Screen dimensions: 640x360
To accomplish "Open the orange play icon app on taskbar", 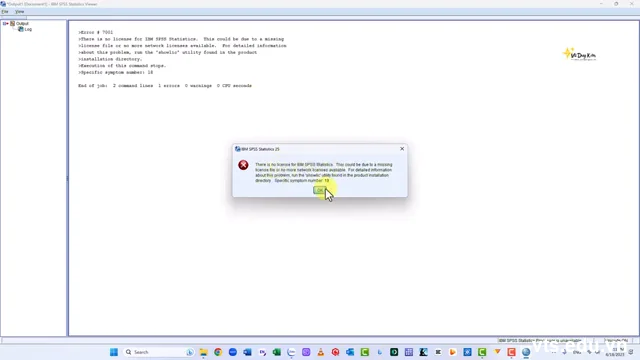I will 453,352.
